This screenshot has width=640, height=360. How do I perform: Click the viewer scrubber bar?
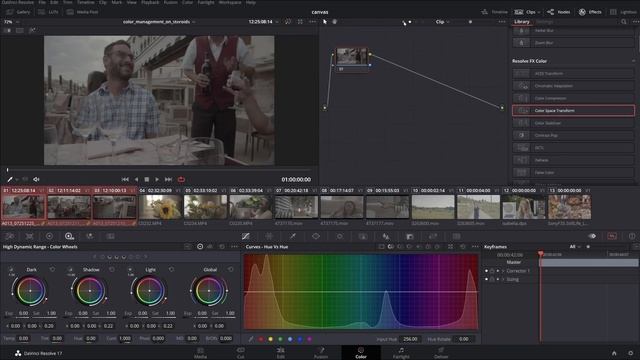[159, 169]
